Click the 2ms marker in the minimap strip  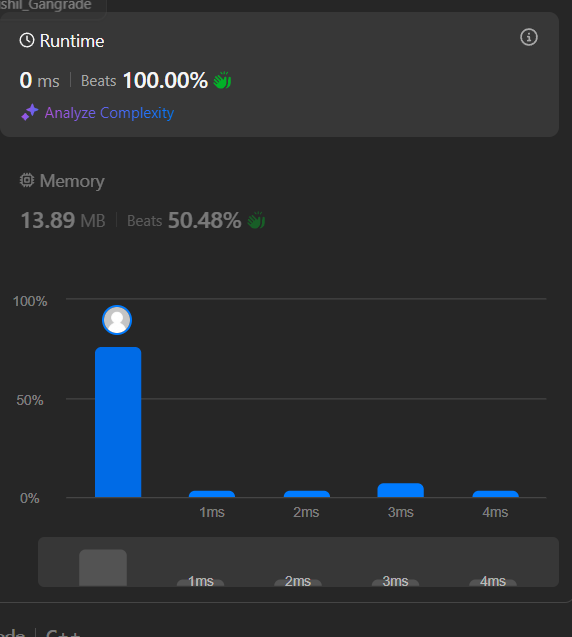tap(298, 581)
